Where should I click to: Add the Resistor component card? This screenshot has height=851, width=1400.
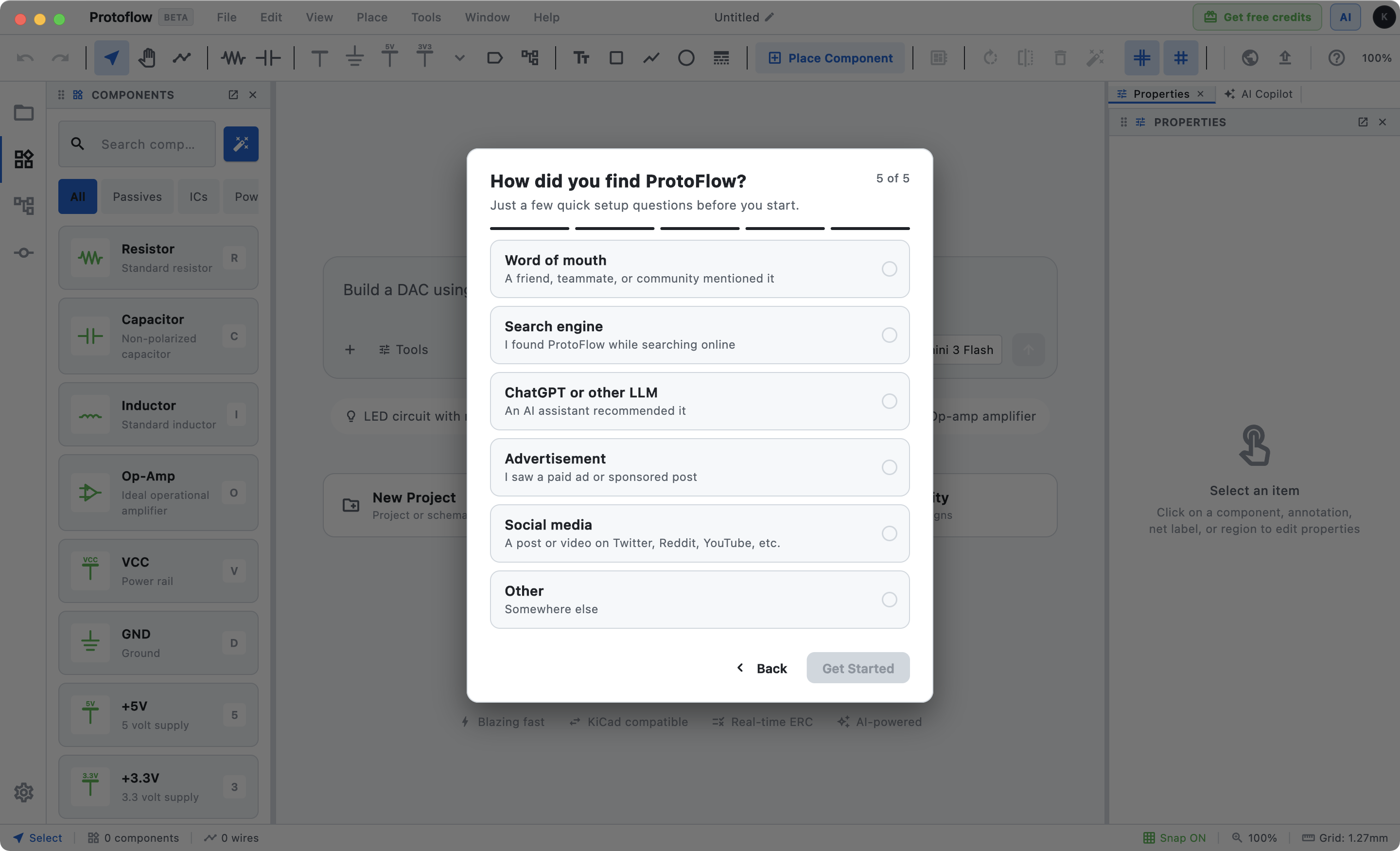click(x=158, y=258)
